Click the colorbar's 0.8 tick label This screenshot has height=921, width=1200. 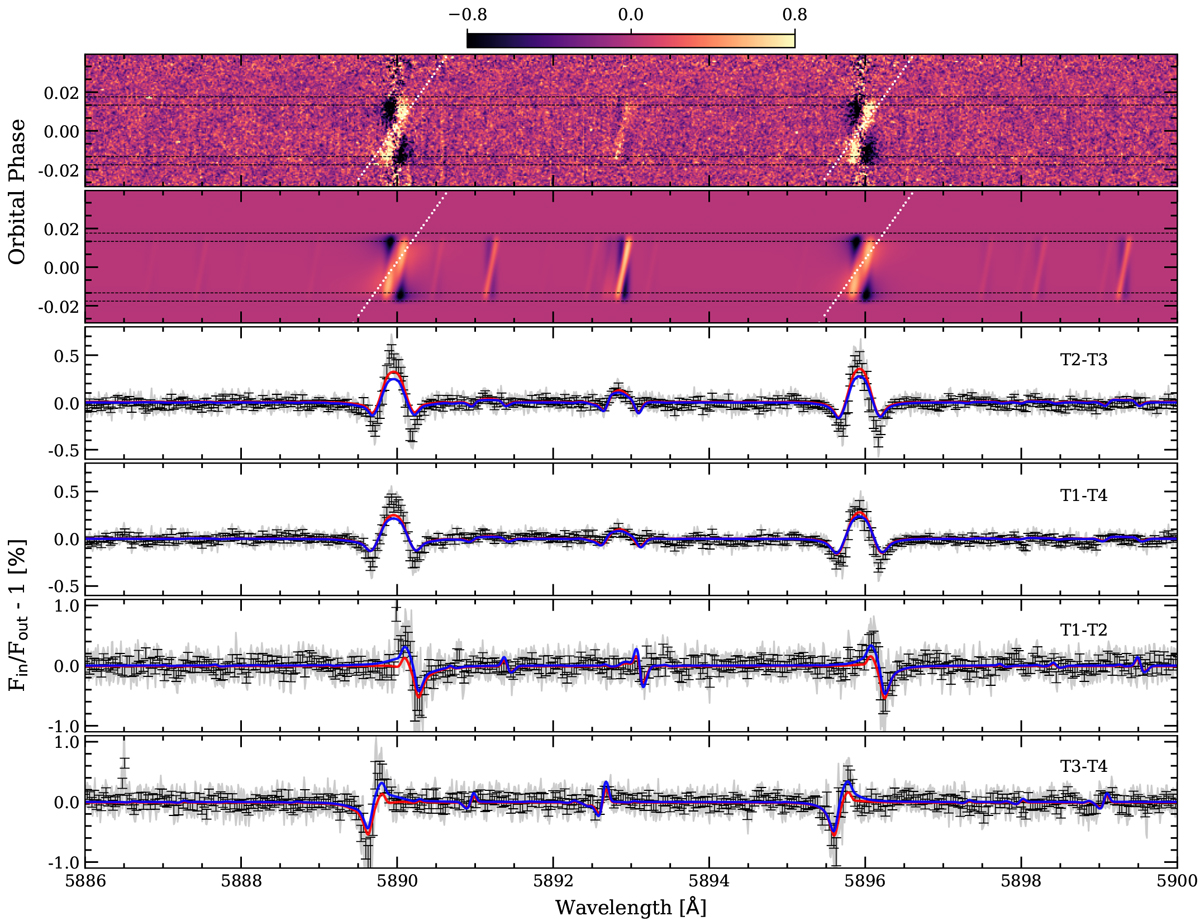794,15
